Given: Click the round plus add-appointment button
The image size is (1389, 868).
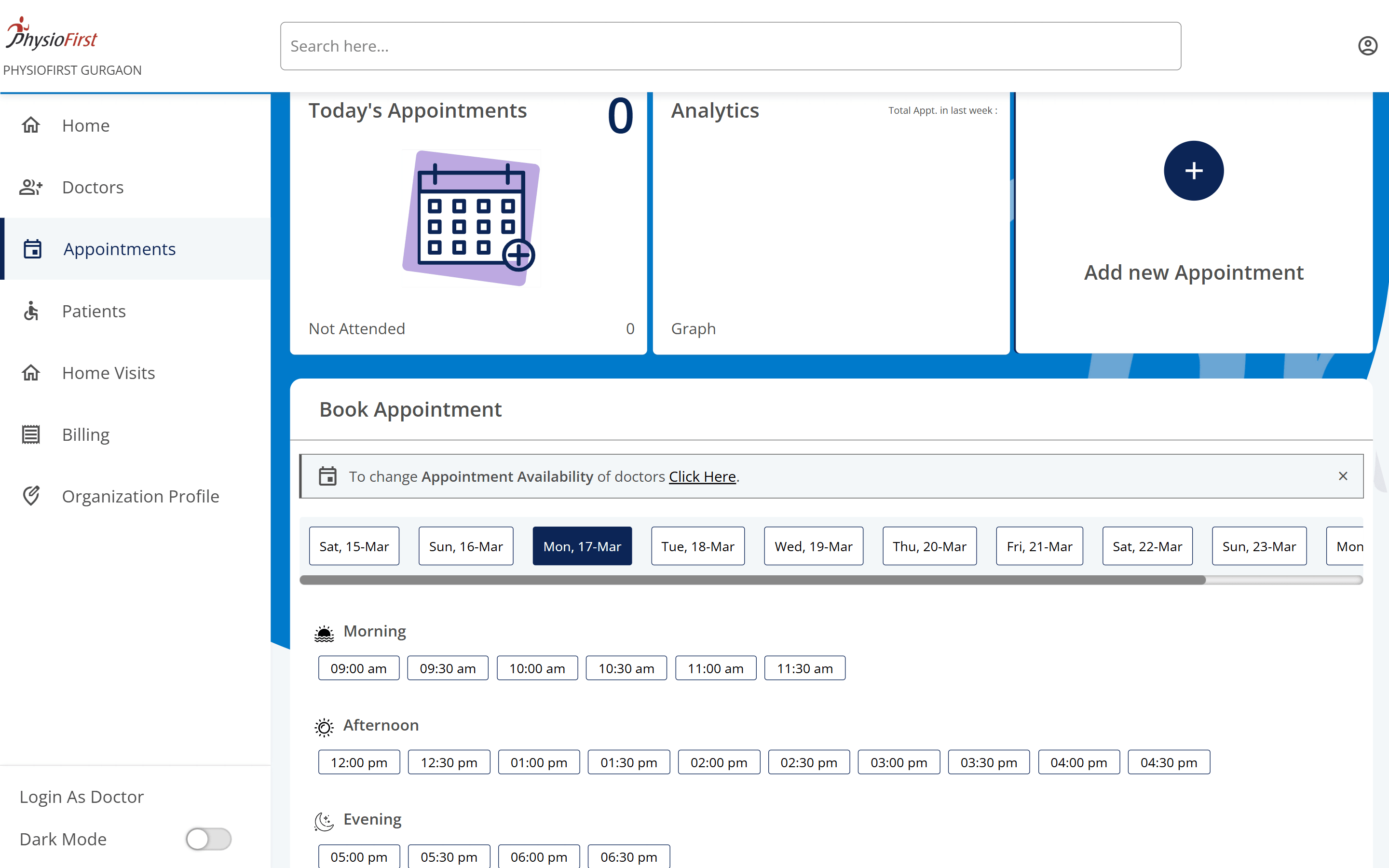Looking at the screenshot, I should [x=1193, y=171].
